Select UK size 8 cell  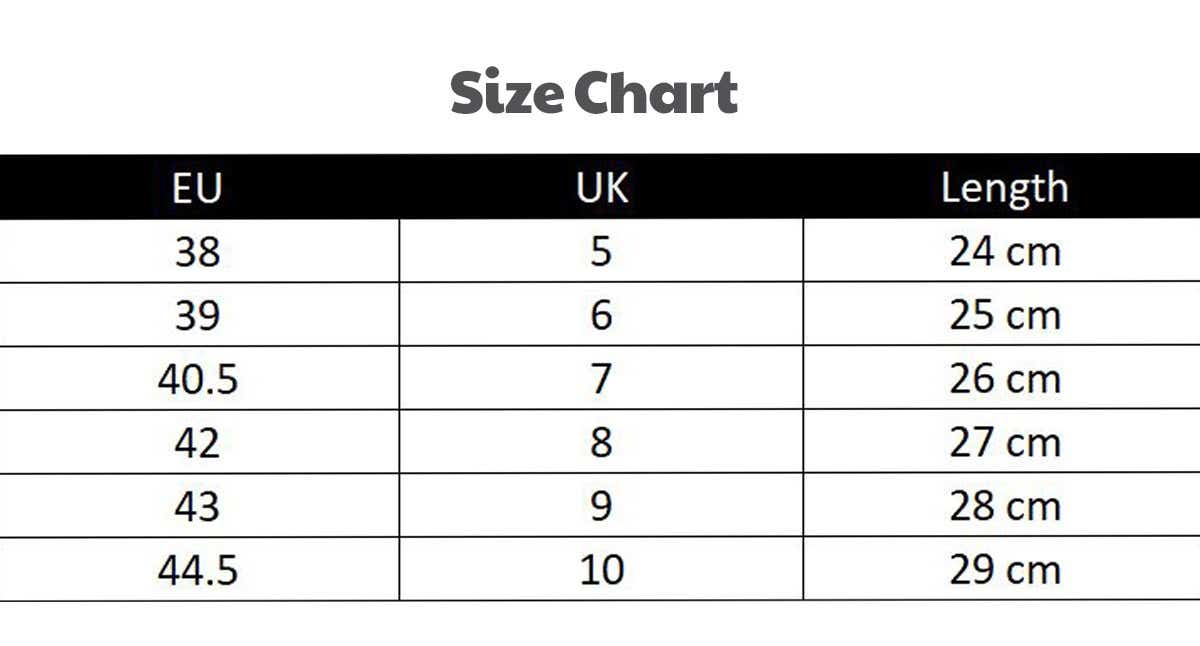point(601,442)
